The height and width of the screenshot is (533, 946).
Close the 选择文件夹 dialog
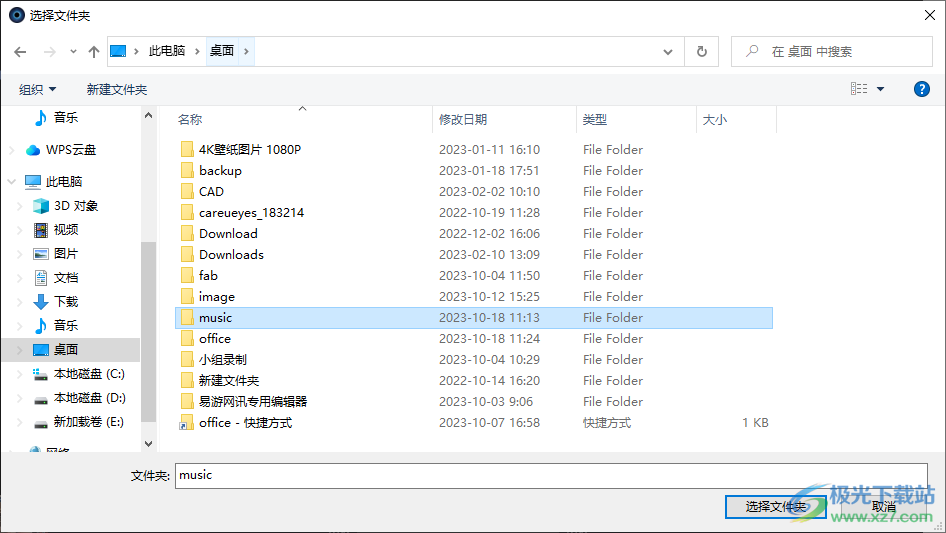click(x=930, y=15)
